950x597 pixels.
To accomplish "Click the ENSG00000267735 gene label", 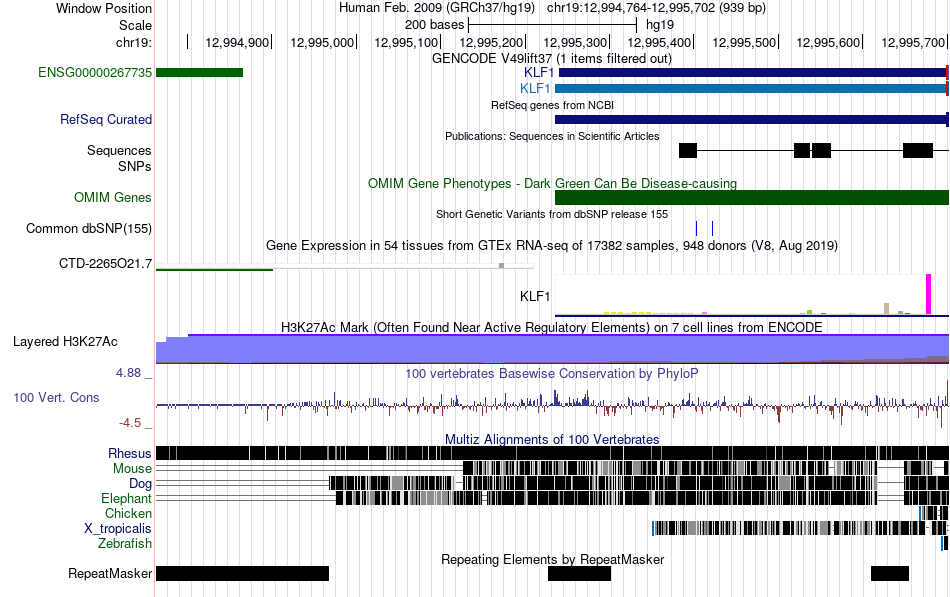I will pyautogui.click(x=95, y=73).
